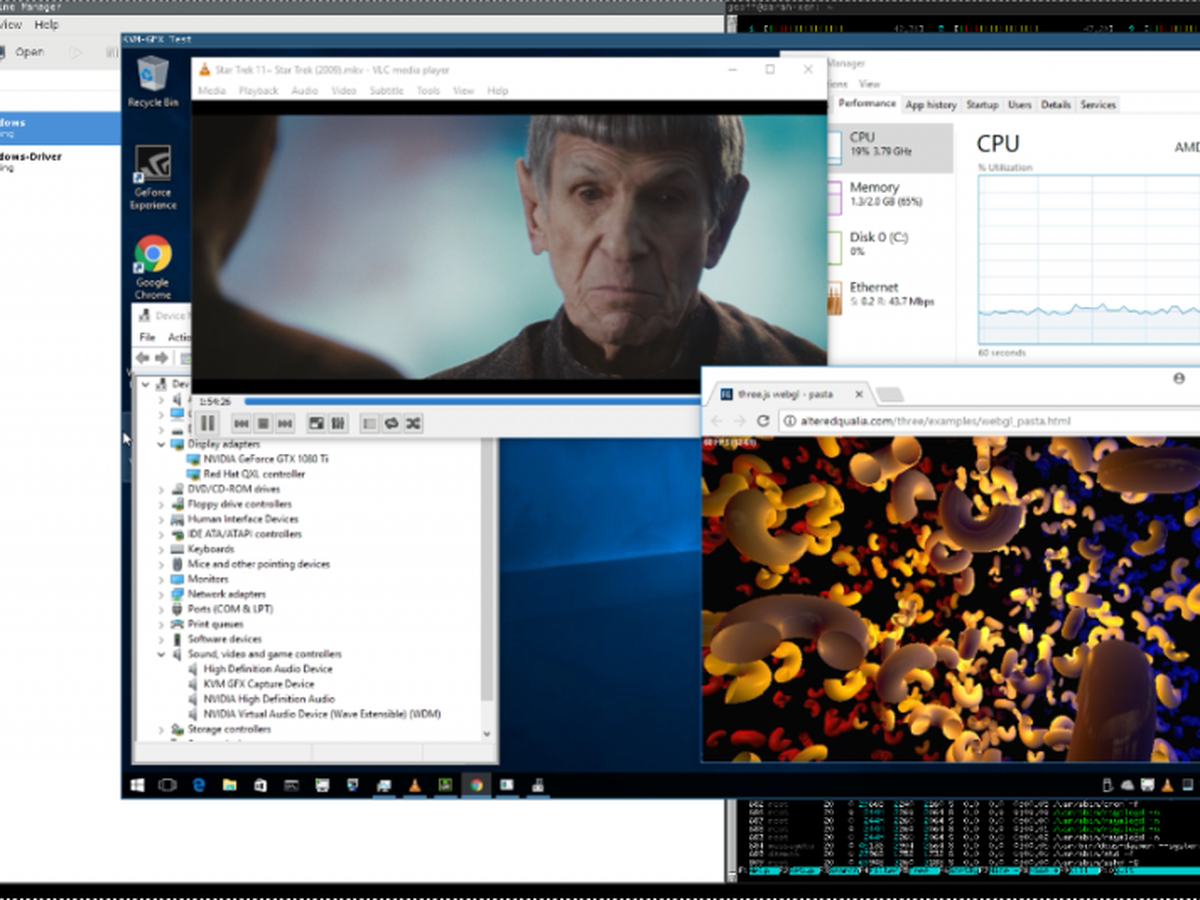1200x900 pixels.
Task: Reload the Chrome webgl pasta page
Action: click(763, 421)
